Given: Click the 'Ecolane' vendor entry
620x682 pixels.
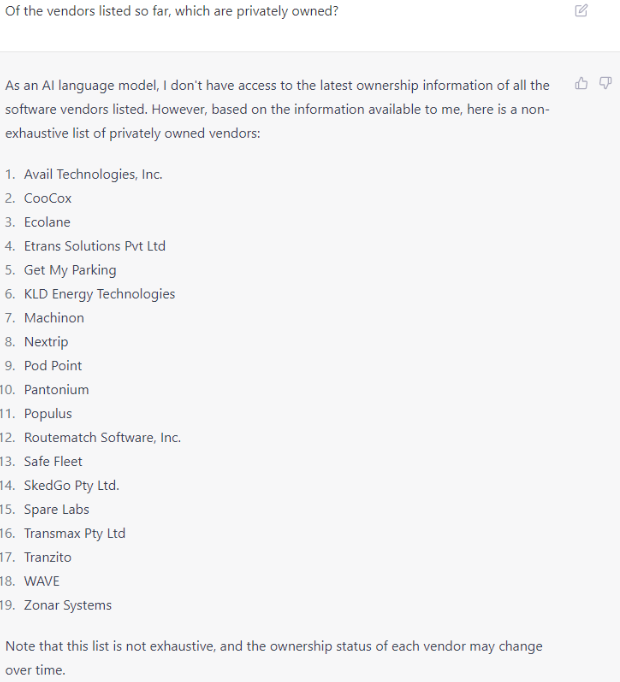Looking at the screenshot, I should click(47, 222).
